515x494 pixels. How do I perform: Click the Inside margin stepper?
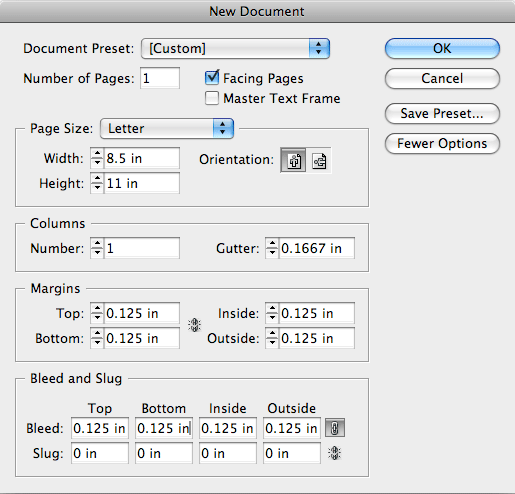pos(272,313)
